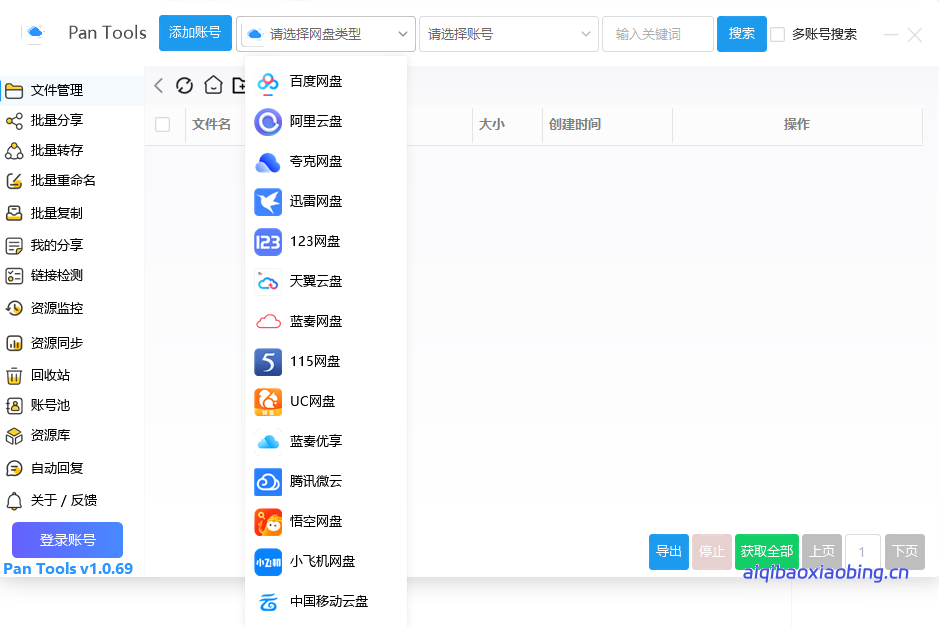Open 账号池 in the sidebar

tap(51, 406)
